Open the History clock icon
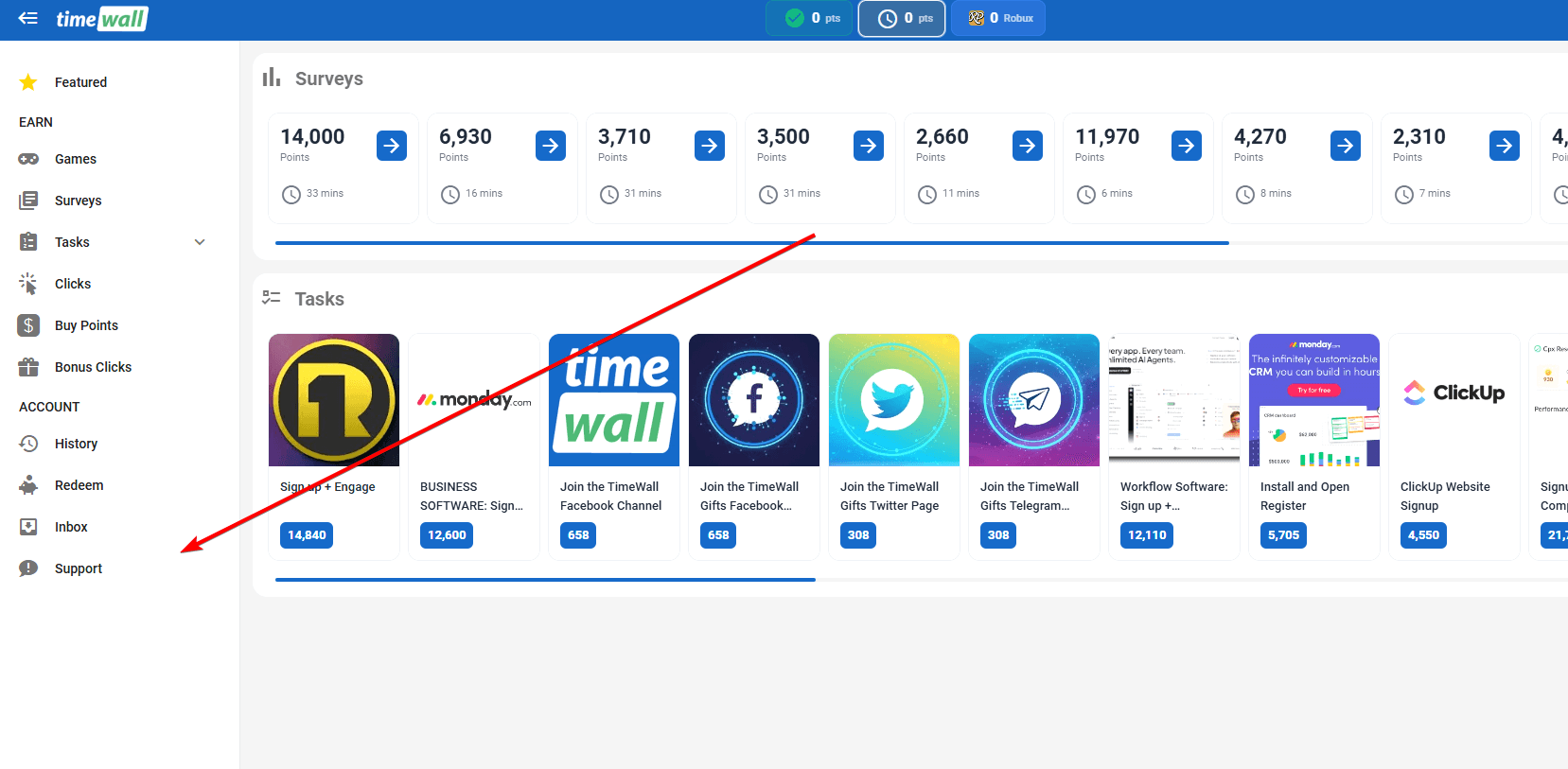This screenshot has width=1568, height=769. click(28, 444)
